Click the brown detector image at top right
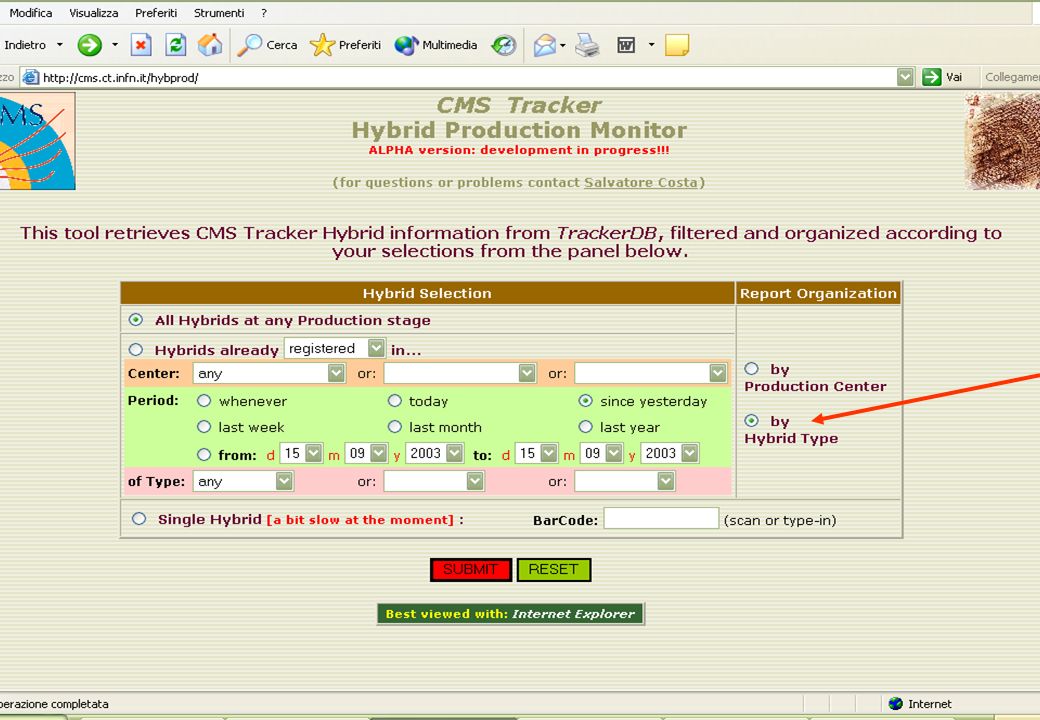1040x720 pixels. (1002, 141)
